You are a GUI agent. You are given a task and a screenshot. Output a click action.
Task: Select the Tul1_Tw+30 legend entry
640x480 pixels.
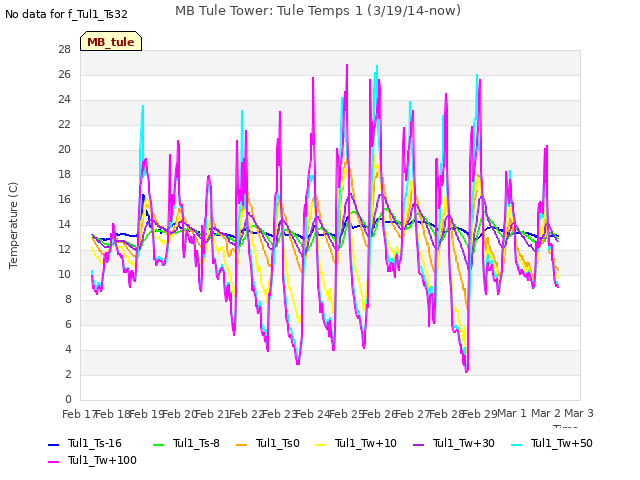(454, 444)
